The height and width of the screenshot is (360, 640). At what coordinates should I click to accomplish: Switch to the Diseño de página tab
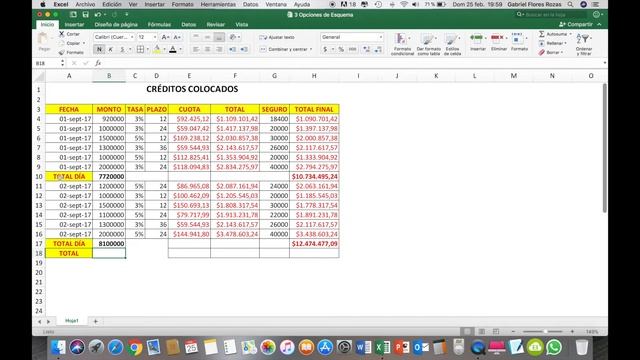pyautogui.click(x=116, y=24)
